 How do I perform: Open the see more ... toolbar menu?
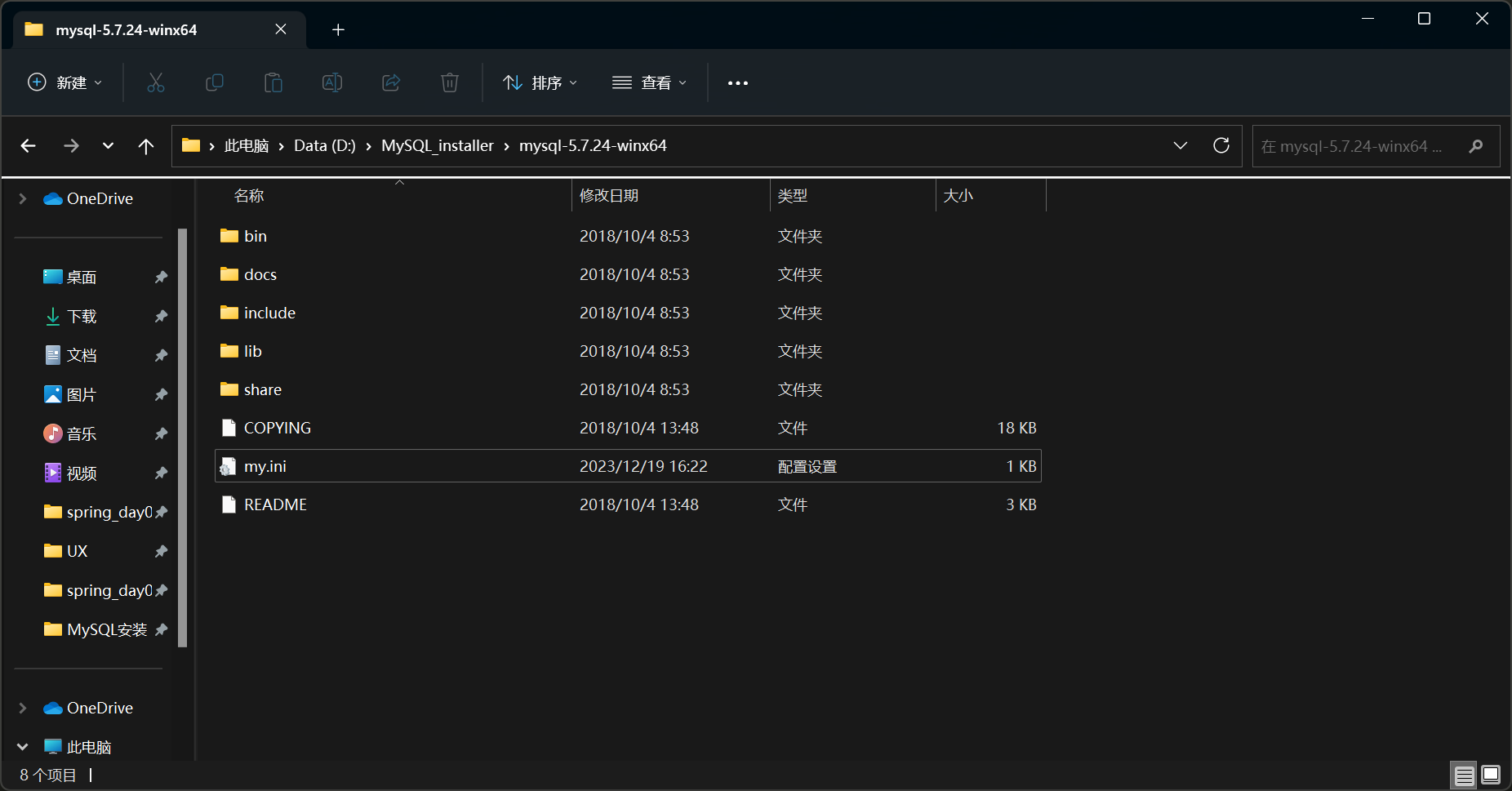click(x=736, y=82)
